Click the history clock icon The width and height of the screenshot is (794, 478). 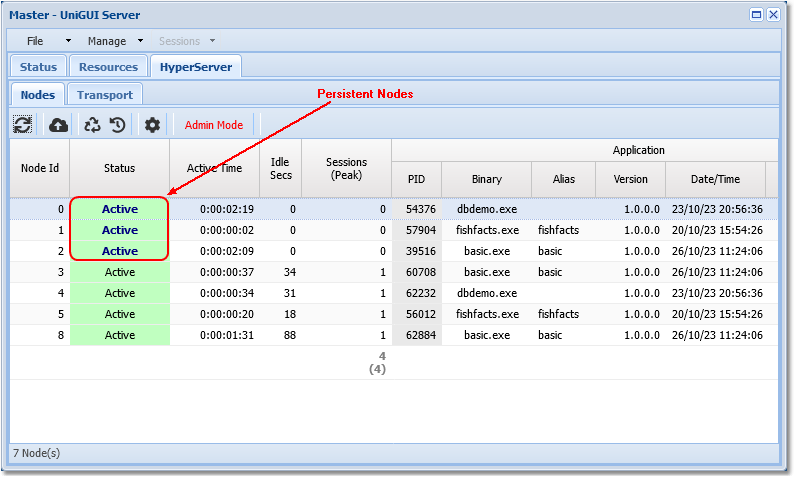(117, 125)
